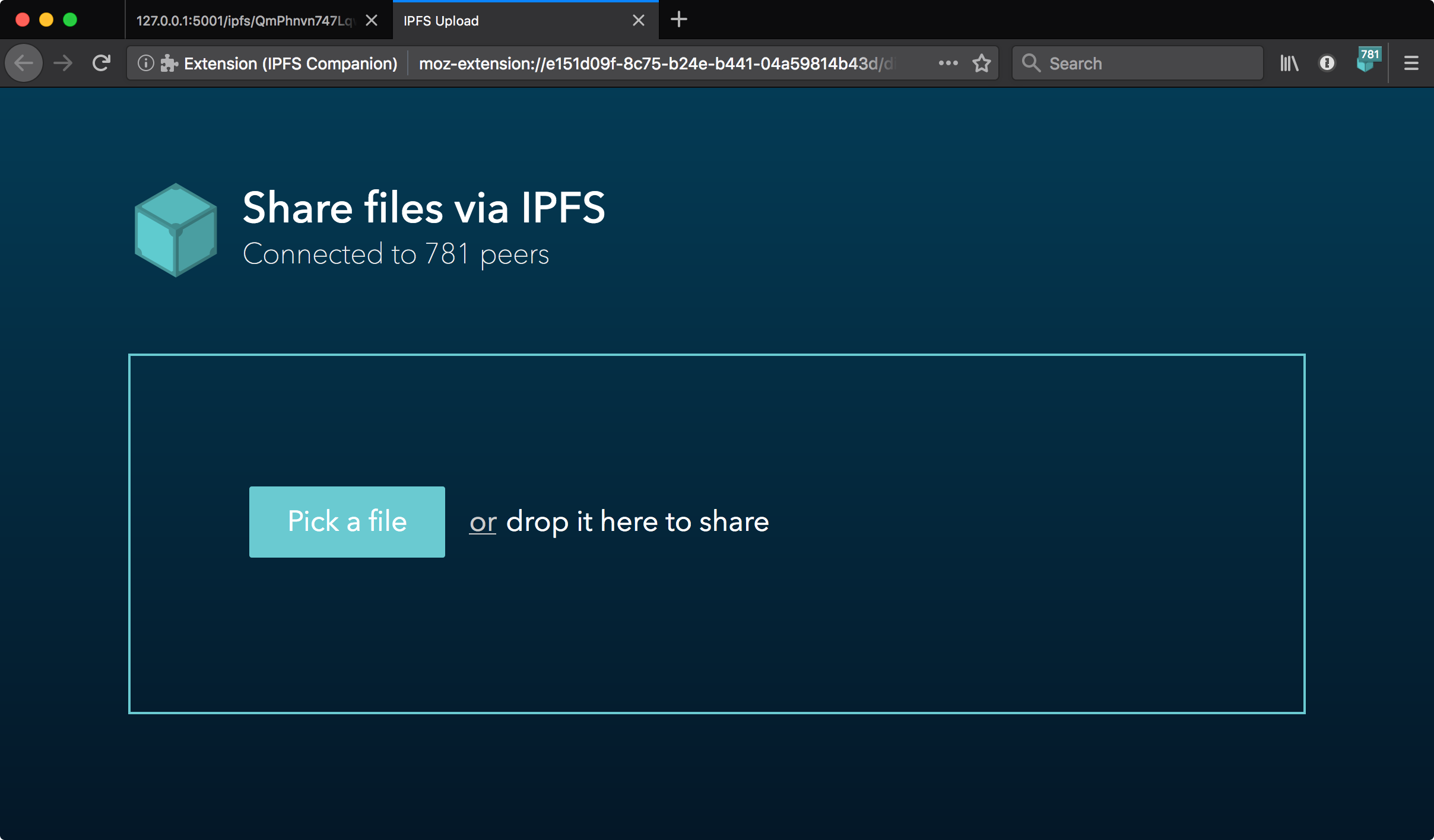Image resolution: width=1434 pixels, height=840 pixels.
Task: Click the browser back arrow button
Action: (24, 63)
